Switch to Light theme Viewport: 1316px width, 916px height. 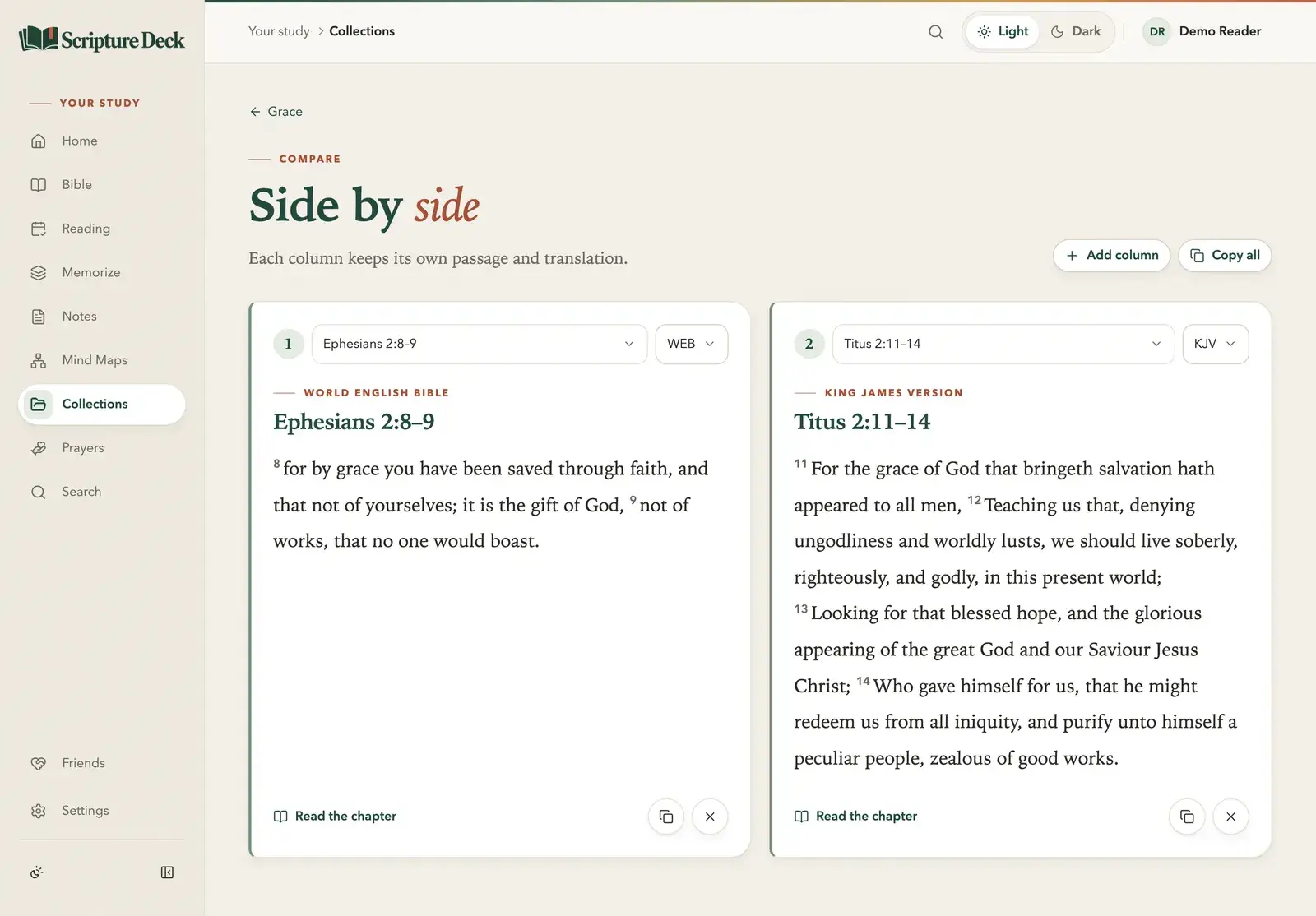click(1003, 31)
